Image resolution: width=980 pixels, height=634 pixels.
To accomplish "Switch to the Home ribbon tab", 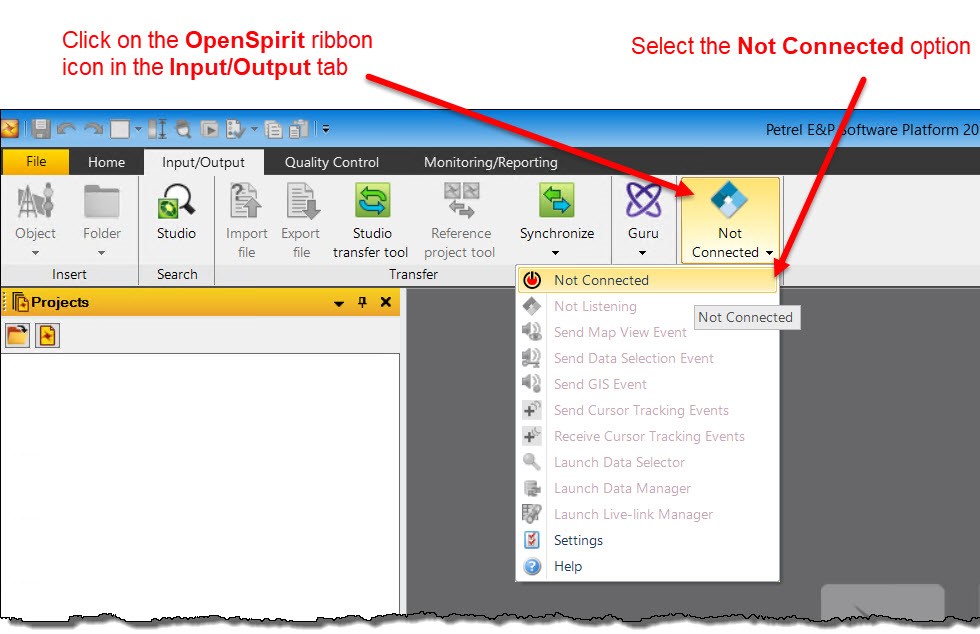I will click(106, 162).
